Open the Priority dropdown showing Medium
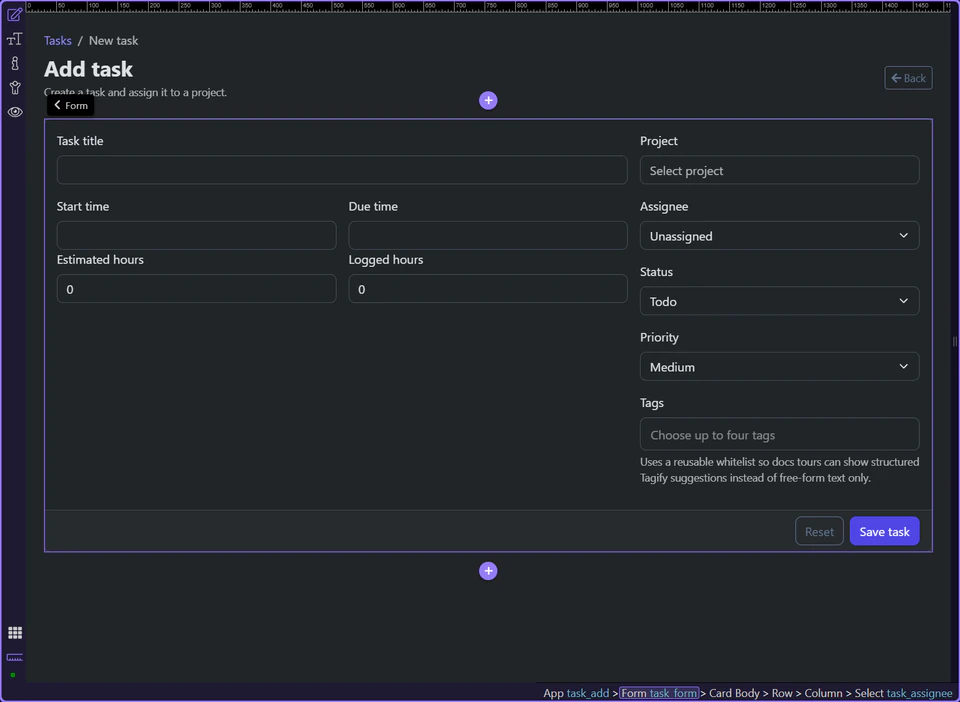 [x=779, y=366]
